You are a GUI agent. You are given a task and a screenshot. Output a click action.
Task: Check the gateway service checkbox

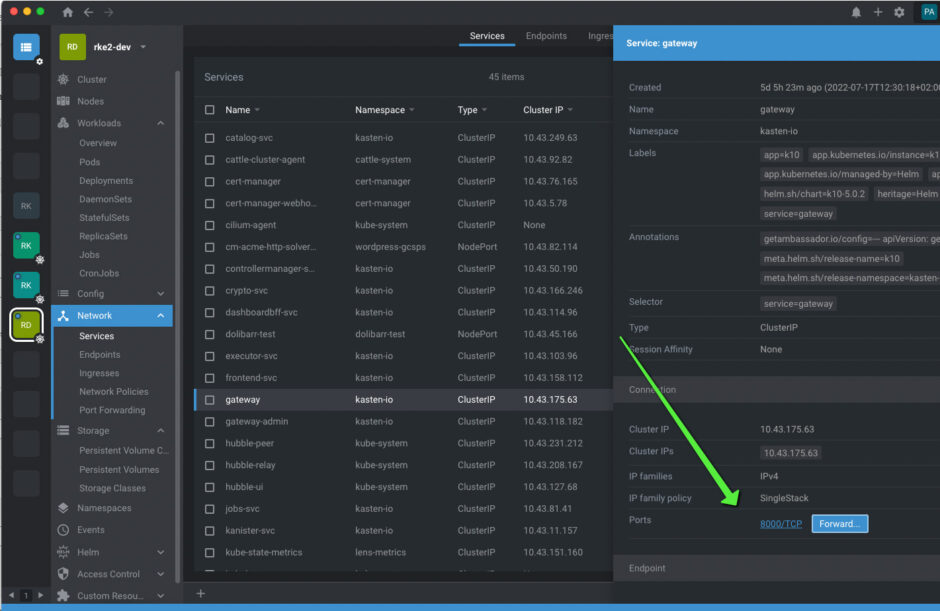209,400
